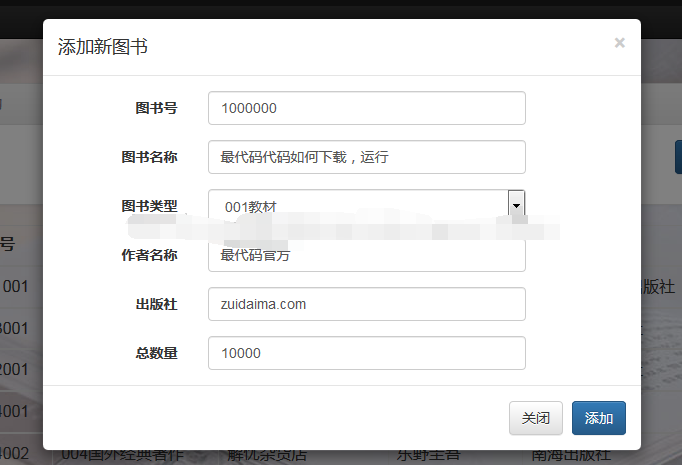Open the 图书类型 dropdown arrow
This screenshot has width=682, height=465.
[x=516, y=203]
